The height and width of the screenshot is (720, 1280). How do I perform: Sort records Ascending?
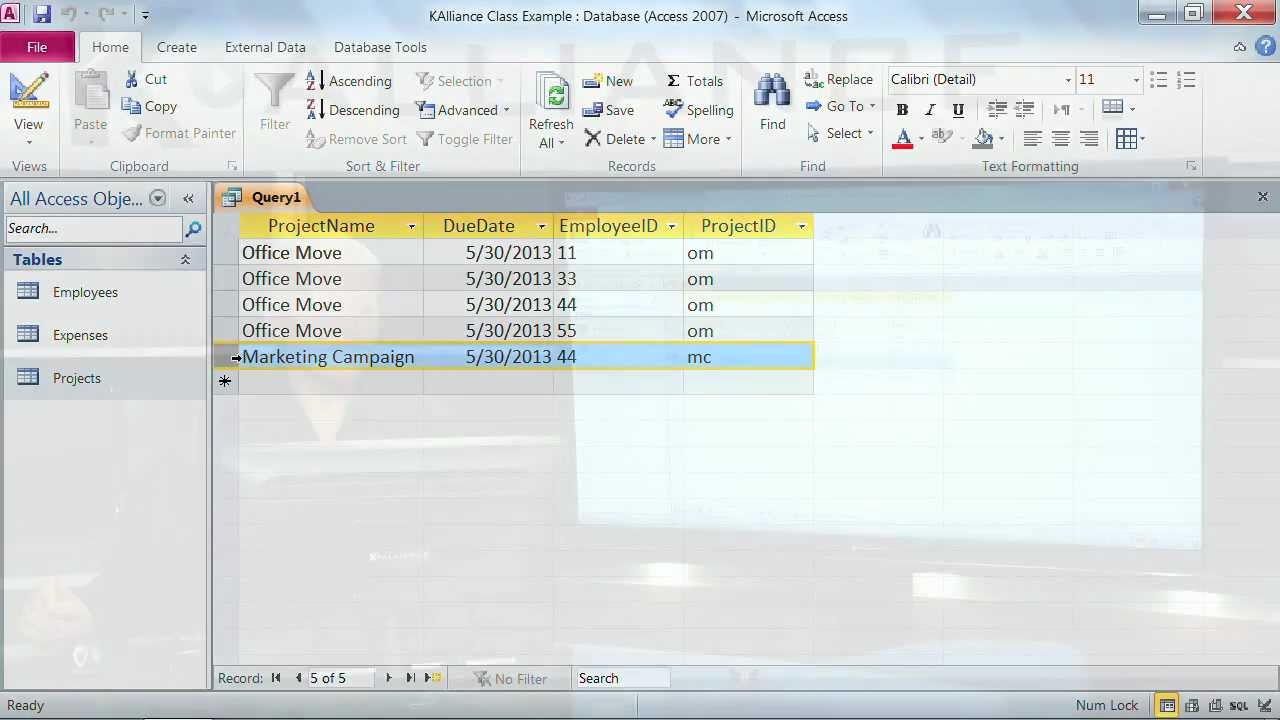pos(348,81)
